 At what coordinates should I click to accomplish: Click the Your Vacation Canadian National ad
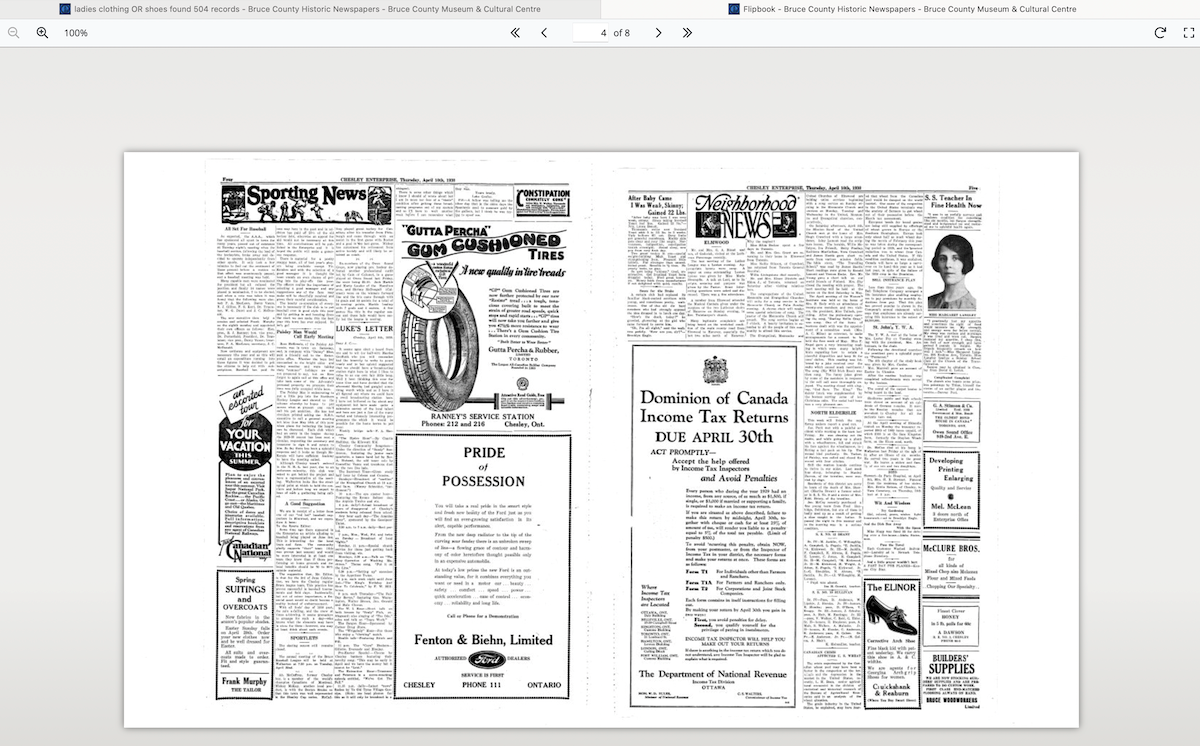click(244, 471)
